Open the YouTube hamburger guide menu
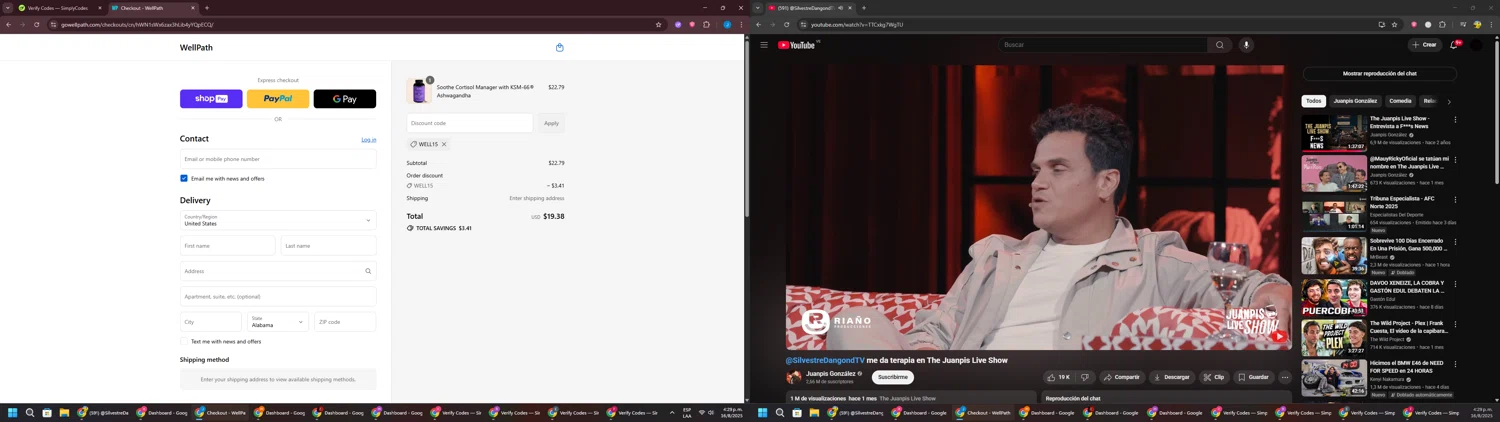This screenshot has height=422, width=1500. (764, 45)
